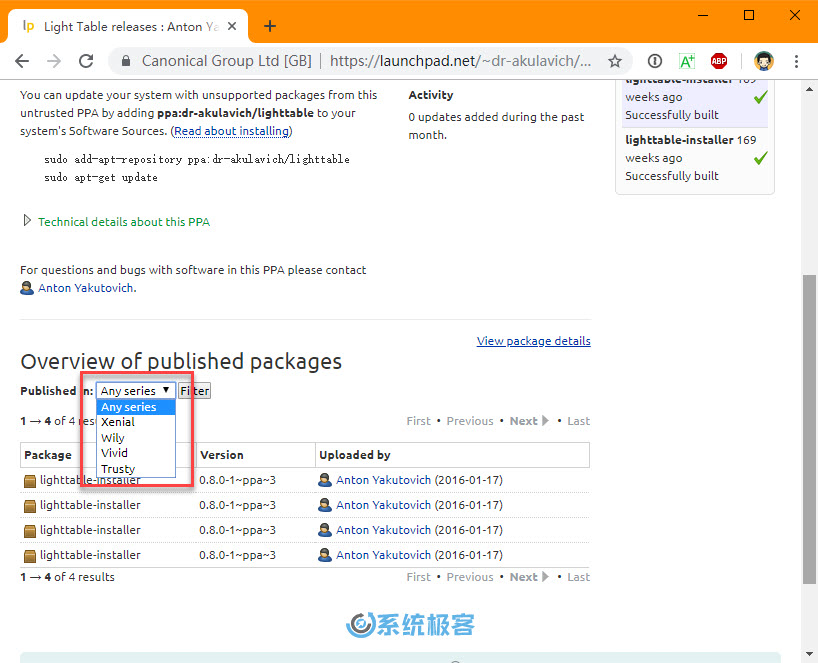The image size is (818, 663).
Task: Open second row Anton Yakutovich uploader link
Action: (x=383, y=505)
